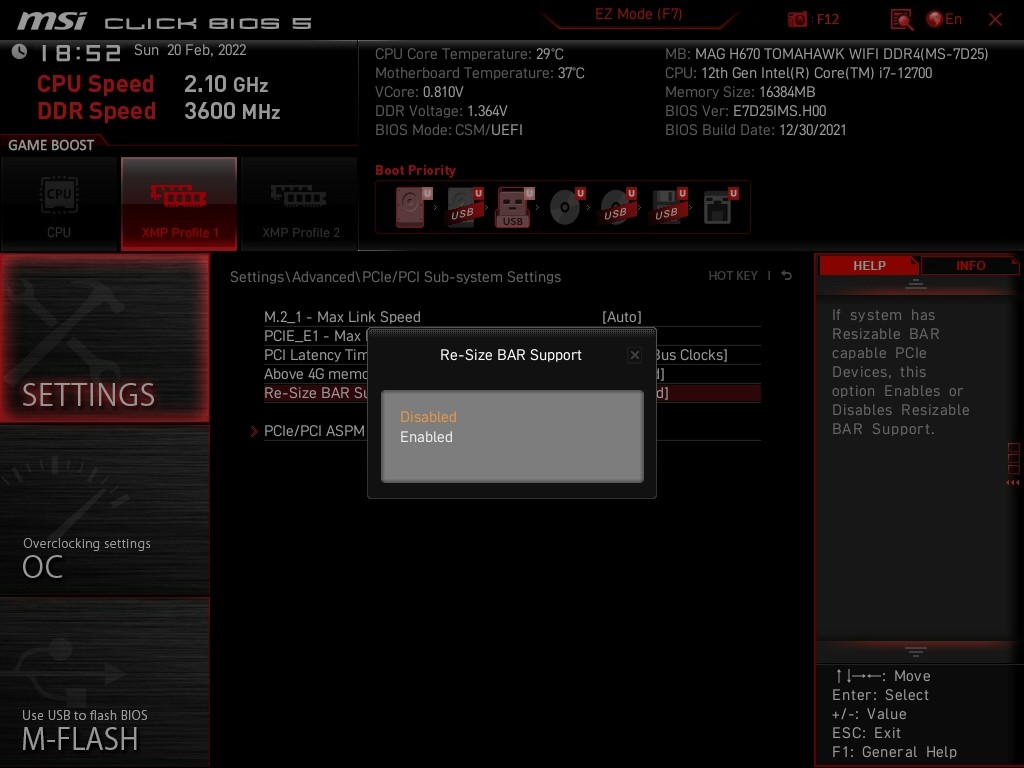This screenshot has height=768, width=1024.
Task: Enable XMP Profile 1
Action: [179, 204]
